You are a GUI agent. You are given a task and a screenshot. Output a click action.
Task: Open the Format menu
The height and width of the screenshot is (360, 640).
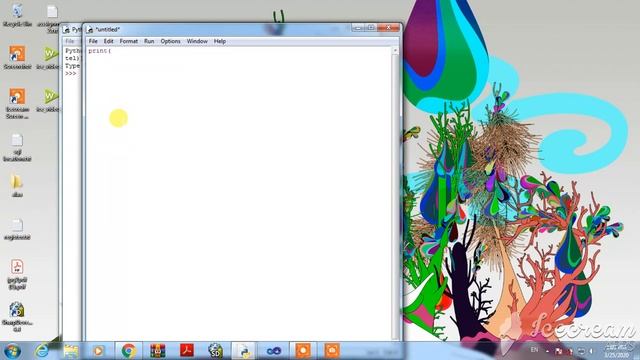pyautogui.click(x=129, y=41)
